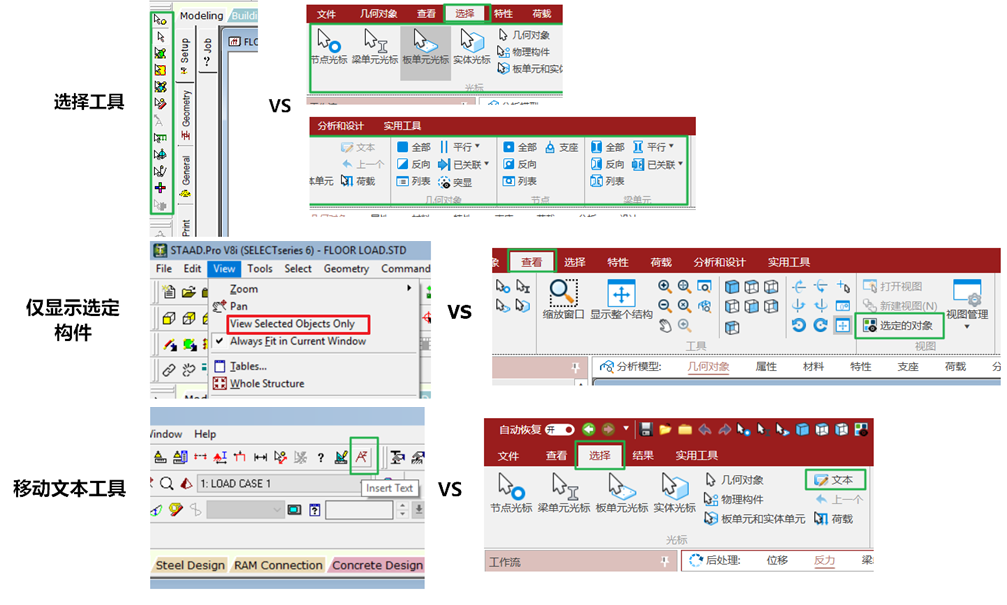The width and height of the screenshot is (1007, 605).
Task: Click 属性 in the 分析模型 bar
Action: (x=766, y=366)
